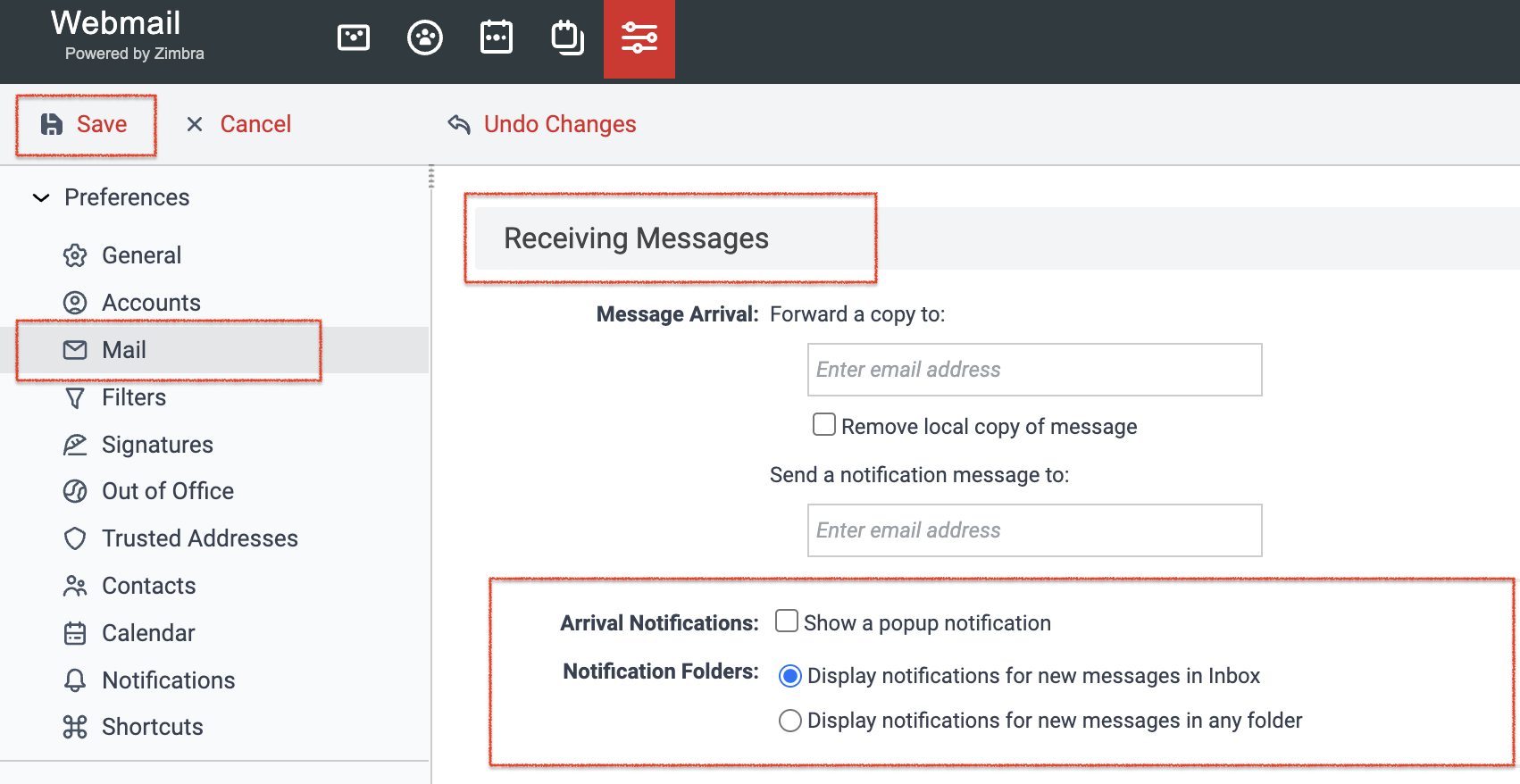Image resolution: width=1520 pixels, height=784 pixels.
Task: Click the Contacts people icon in the sidebar
Action: tap(75, 586)
